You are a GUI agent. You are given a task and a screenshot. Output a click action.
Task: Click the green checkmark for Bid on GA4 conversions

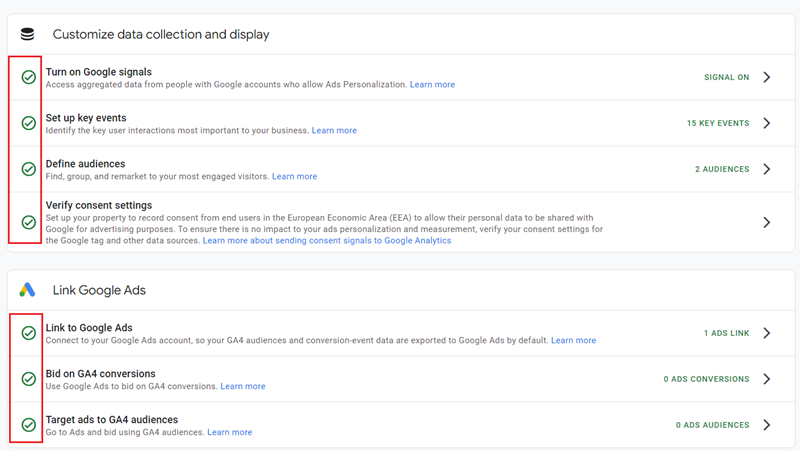click(x=29, y=379)
